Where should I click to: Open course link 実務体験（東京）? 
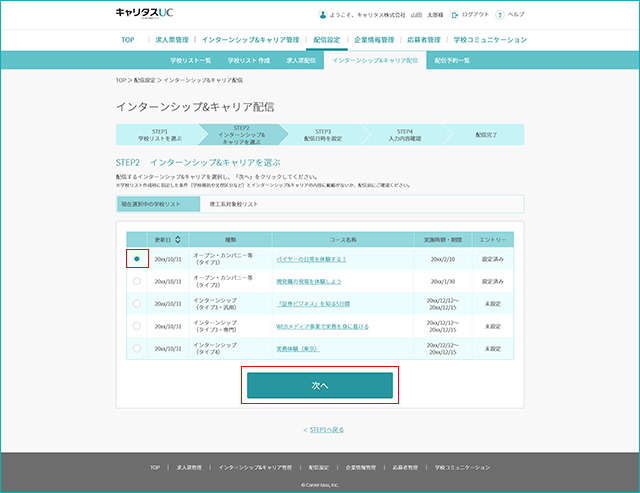[x=298, y=349]
